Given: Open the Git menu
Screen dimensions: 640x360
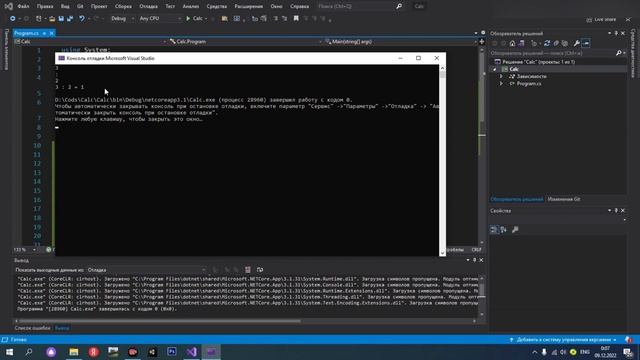Looking at the screenshot, I should (x=80, y=7).
